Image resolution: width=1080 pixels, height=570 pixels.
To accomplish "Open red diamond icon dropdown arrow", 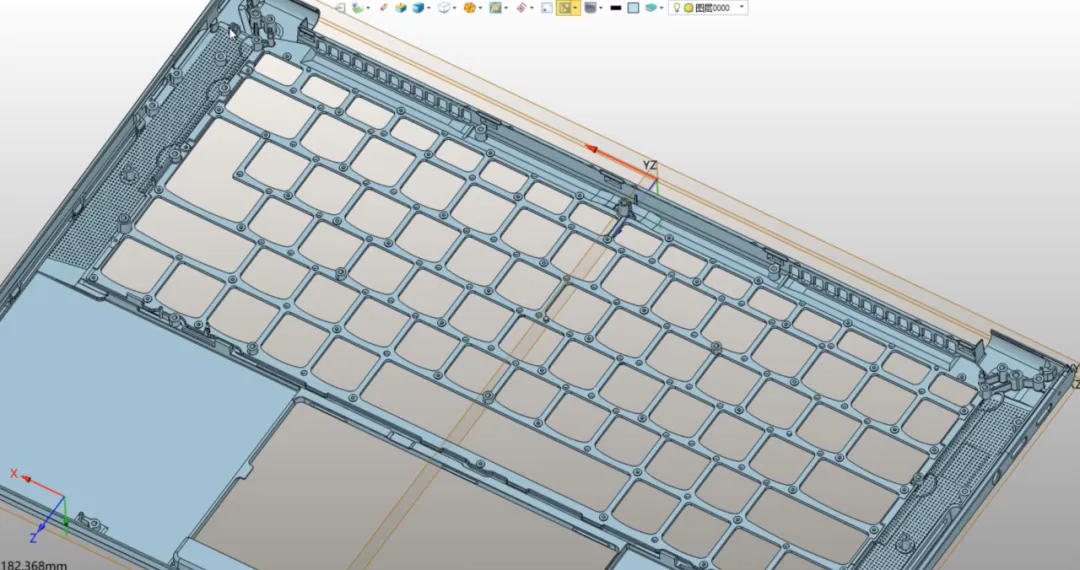I will (532, 8).
